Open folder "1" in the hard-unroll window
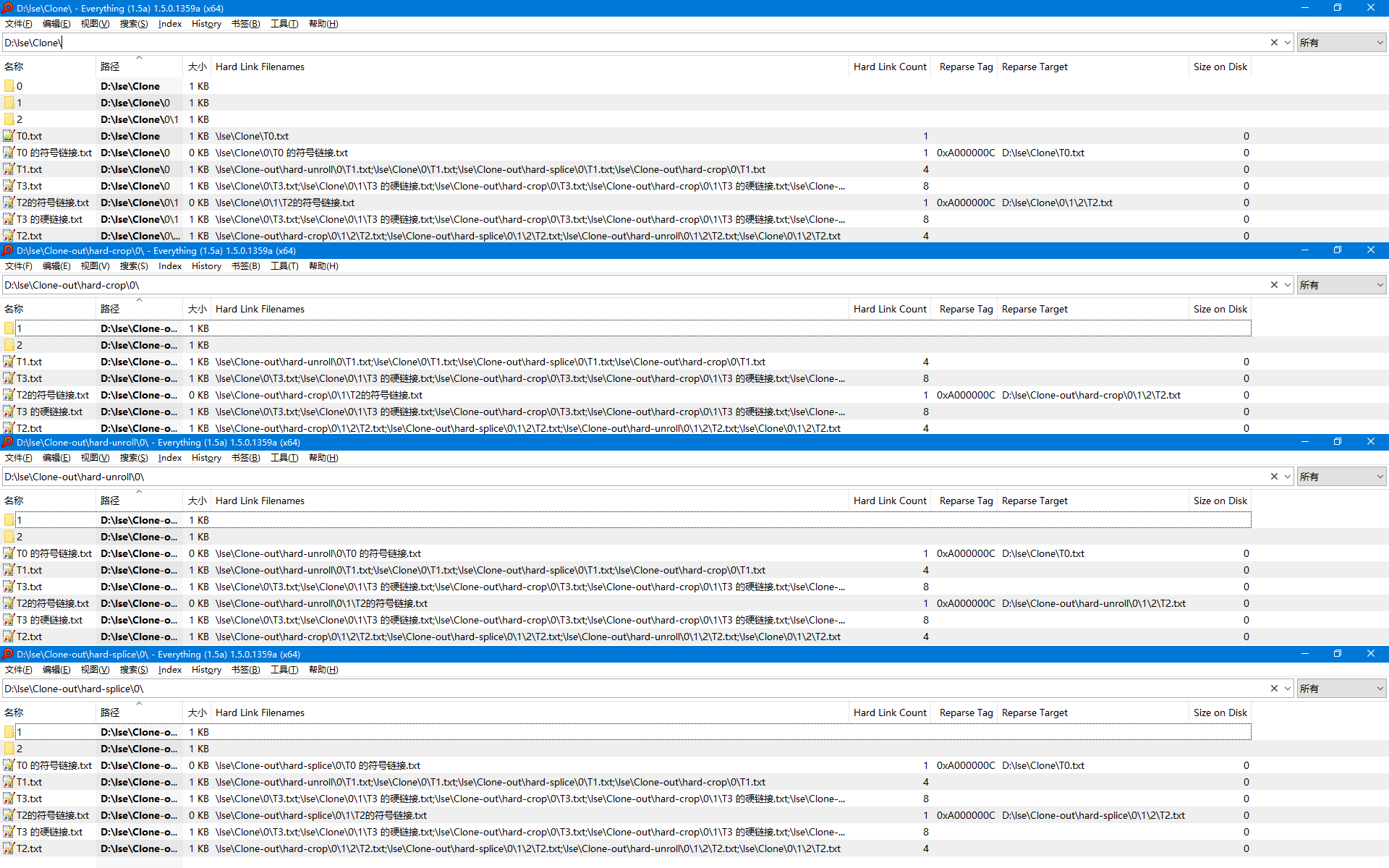Image resolution: width=1389 pixels, height=868 pixels. click(x=18, y=520)
